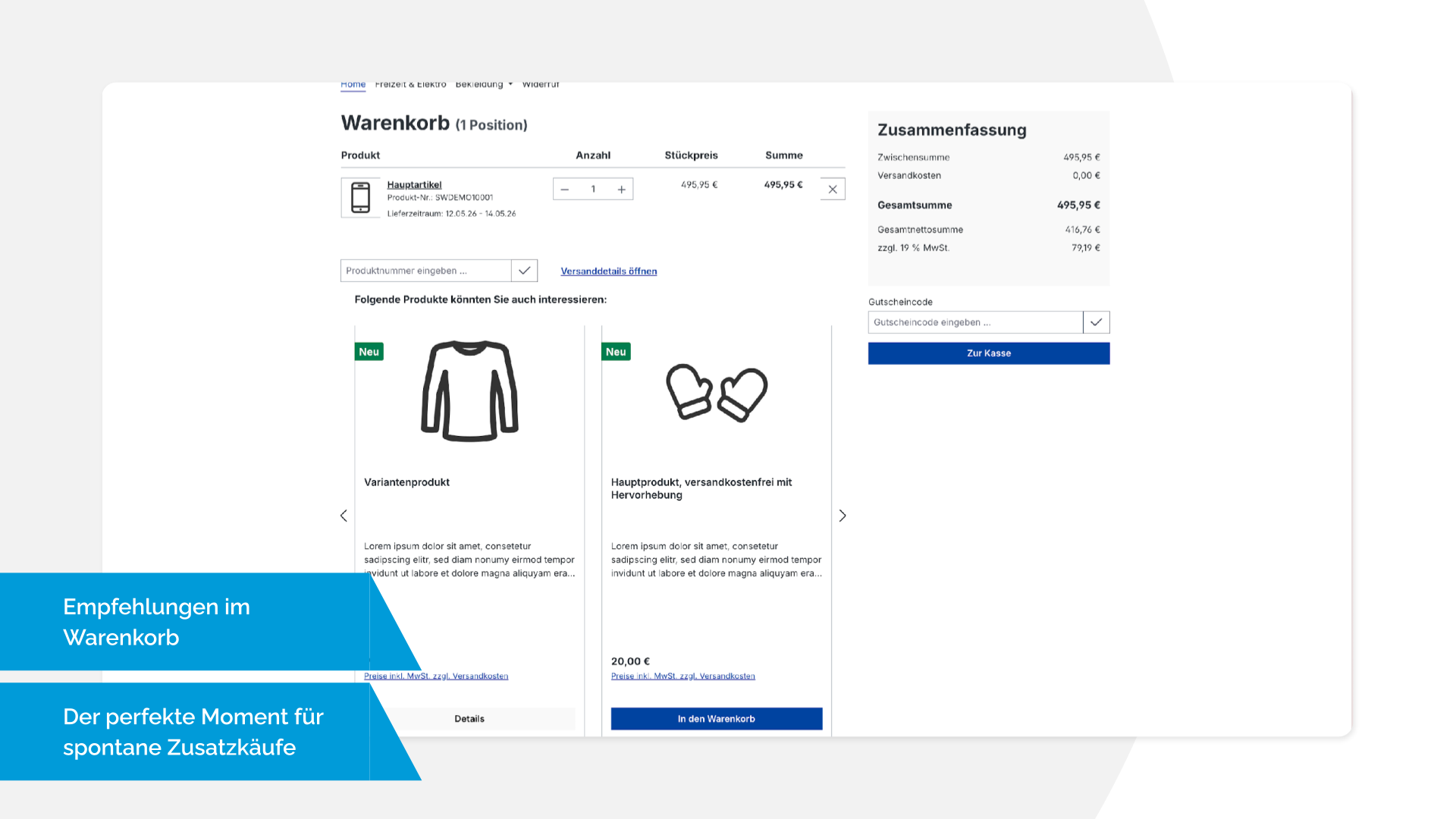This screenshot has width=1456, height=819.
Task: Open Preise inkl. MwSt. link under Variantenprodukt
Action: [x=436, y=676]
